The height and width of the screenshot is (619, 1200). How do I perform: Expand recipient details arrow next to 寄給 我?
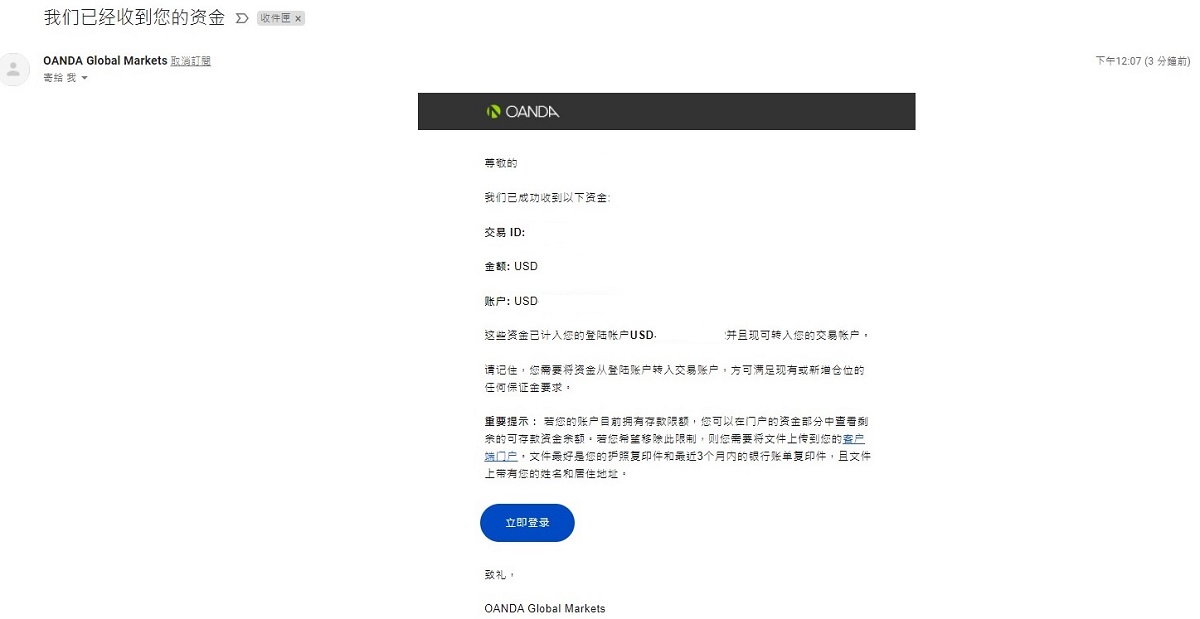click(x=84, y=78)
